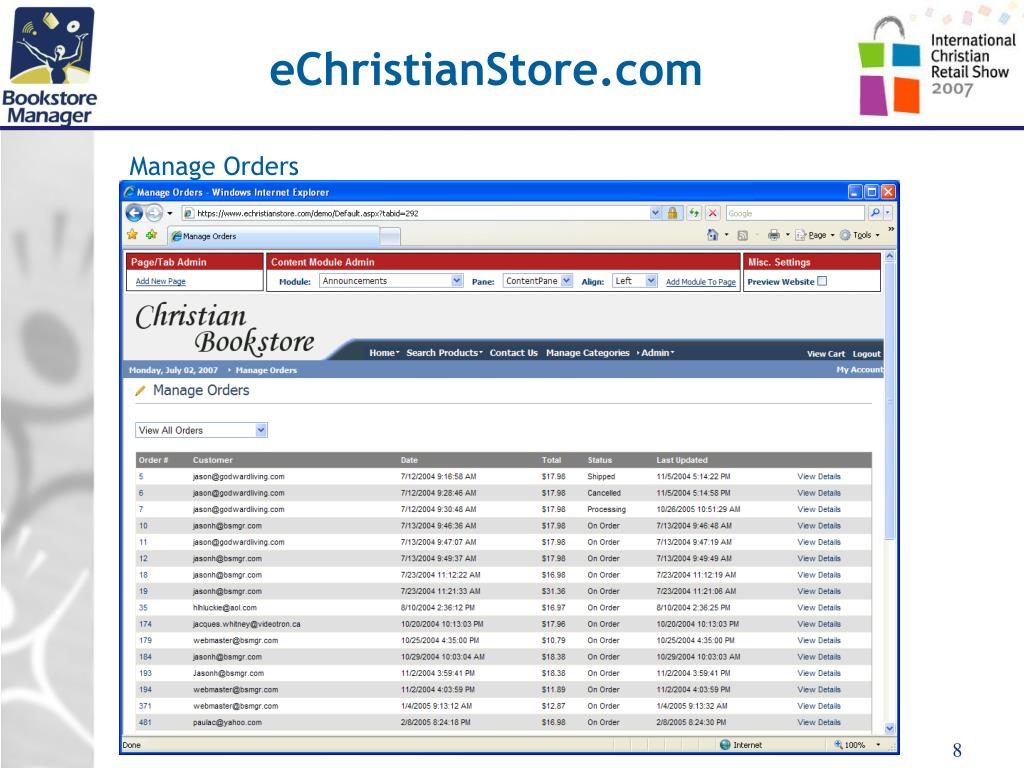
Task: Open the Home menu in site navigation
Action: [384, 353]
